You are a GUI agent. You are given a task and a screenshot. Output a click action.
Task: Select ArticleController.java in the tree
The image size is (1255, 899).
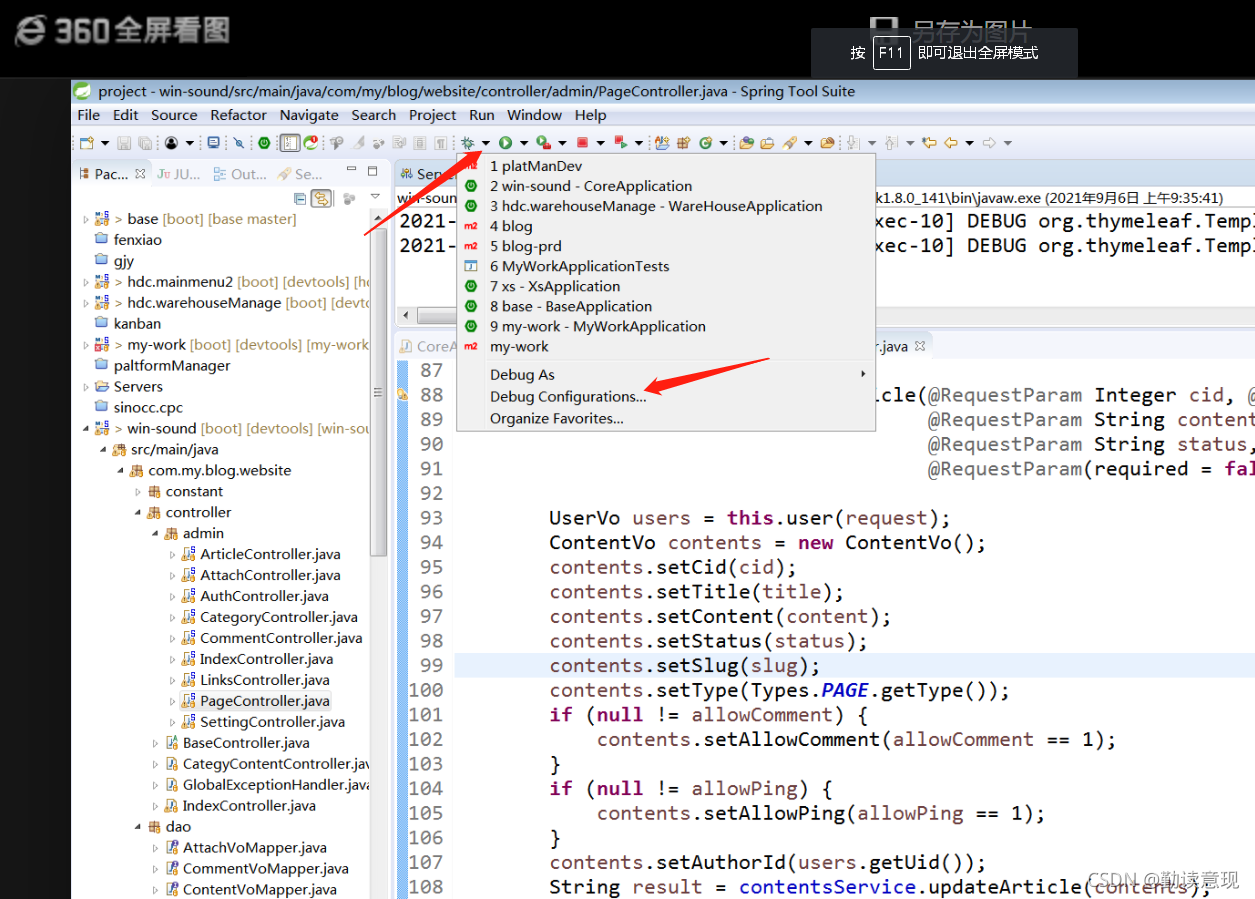point(261,554)
